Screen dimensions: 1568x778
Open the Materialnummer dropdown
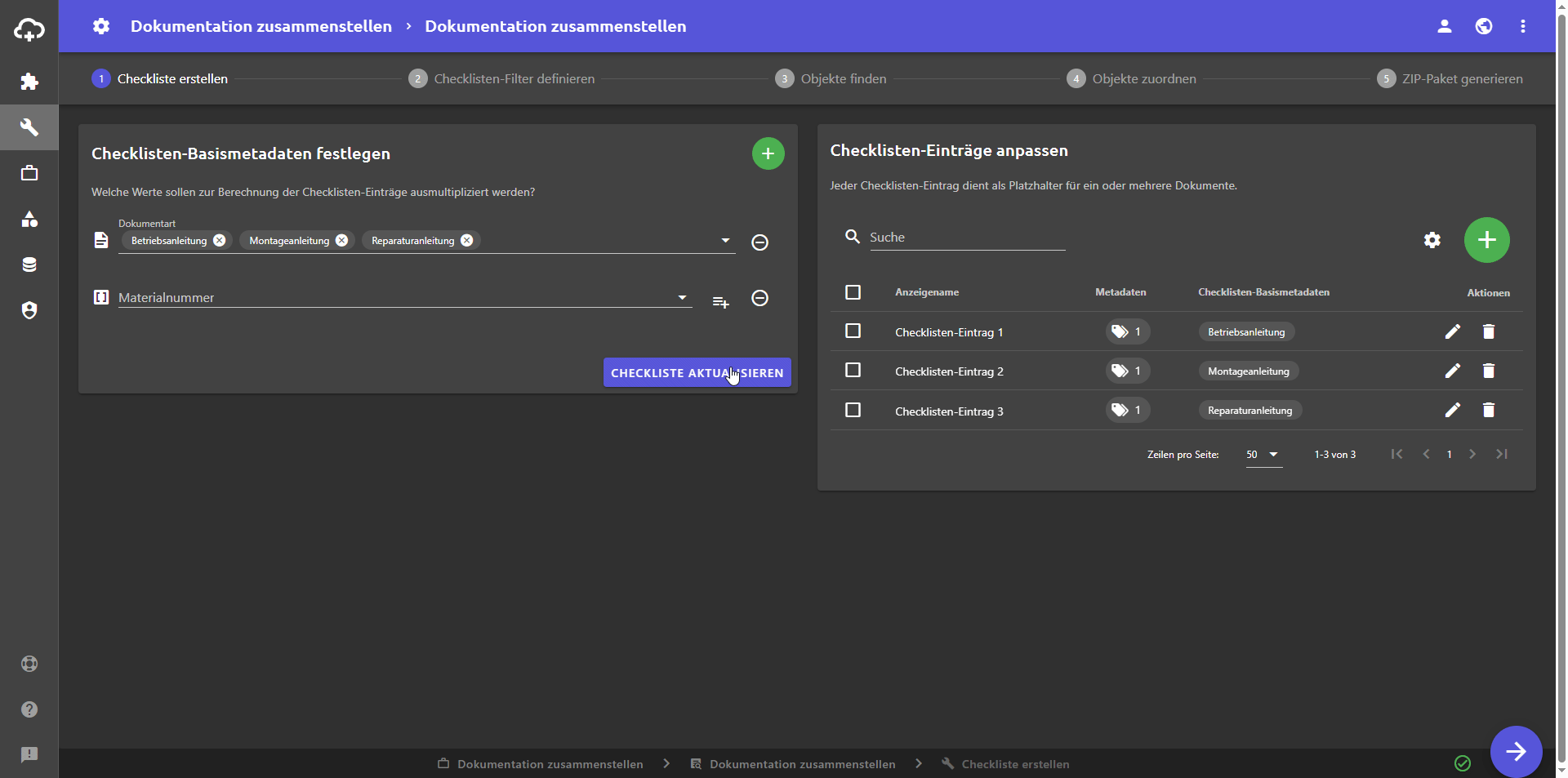point(682,298)
